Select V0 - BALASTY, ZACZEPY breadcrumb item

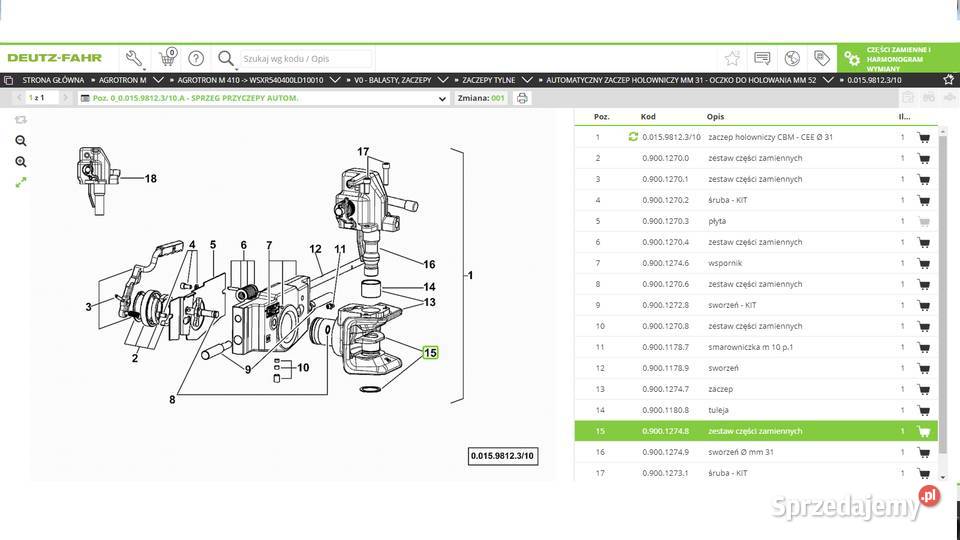tap(392, 79)
